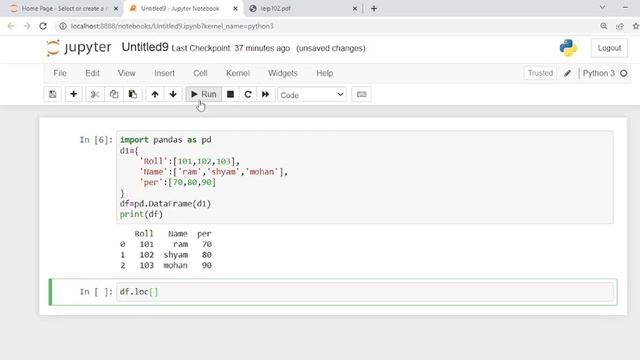640x360 pixels.
Task: Click the In [6] cell prompt
Action: coord(96,140)
